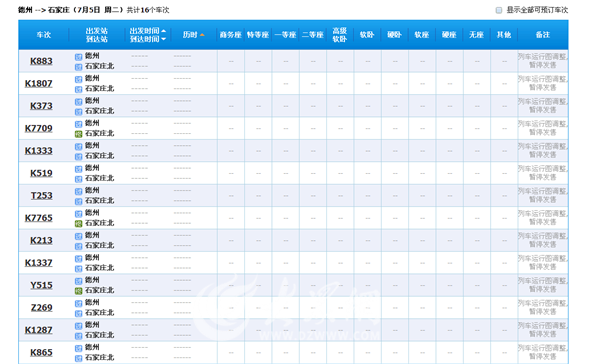Click the 过 arrival icon for T253
The width and height of the screenshot is (600, 364).
pyautogui.click(x=78, y=201)
